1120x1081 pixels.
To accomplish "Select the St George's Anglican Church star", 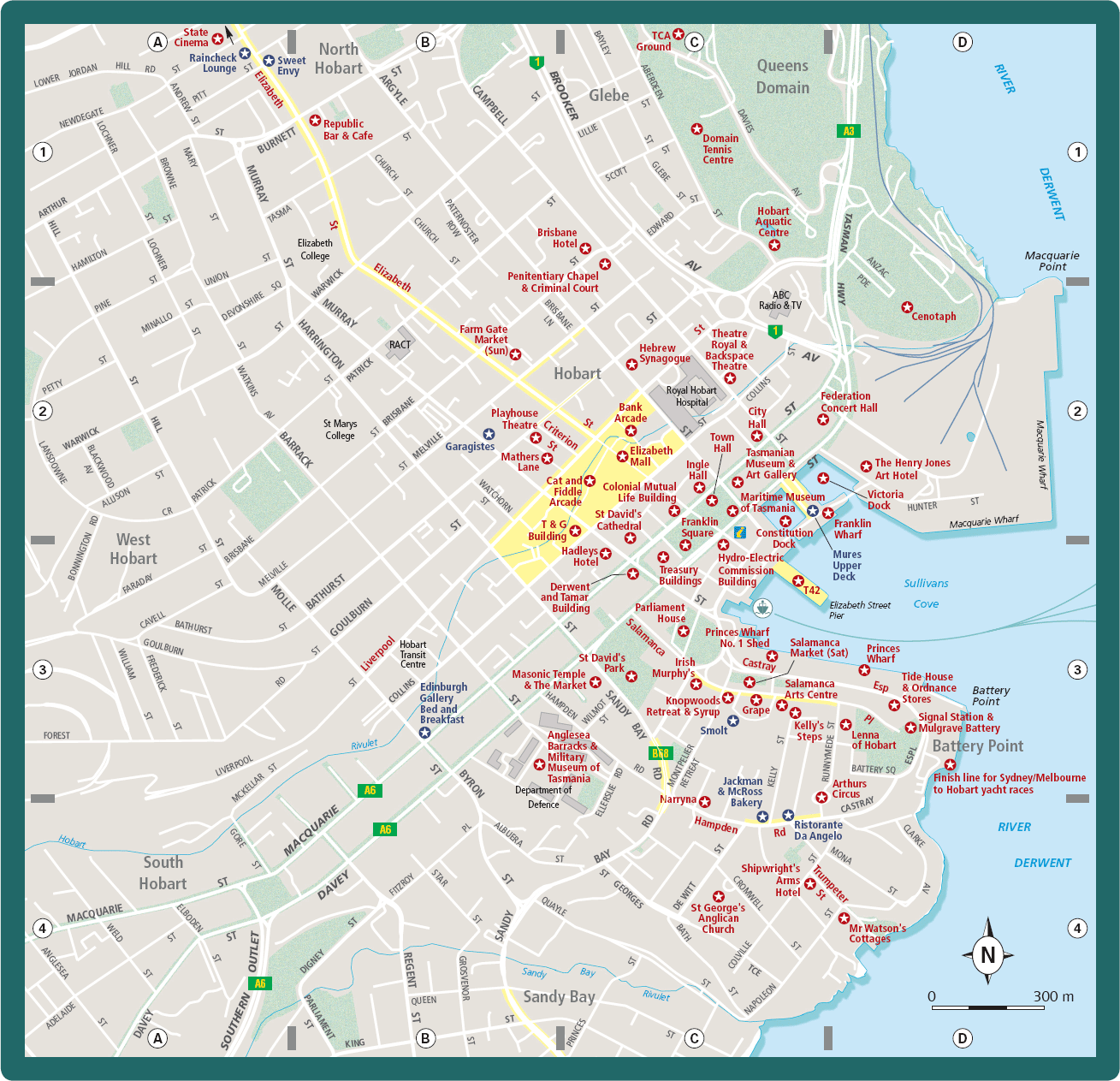I will (x=719, y=897).
